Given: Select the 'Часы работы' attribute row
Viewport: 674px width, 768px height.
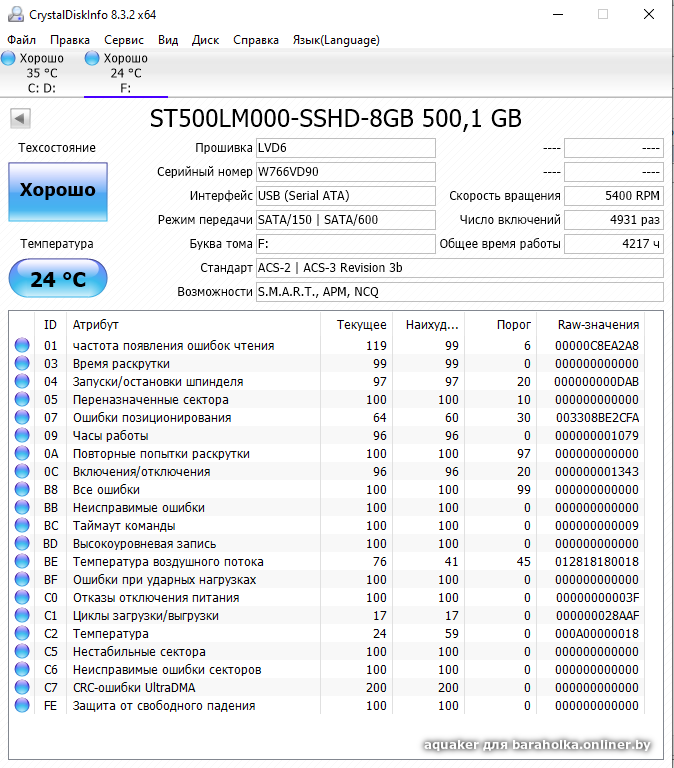Looking at the screenshot, I should click(327, 435).
